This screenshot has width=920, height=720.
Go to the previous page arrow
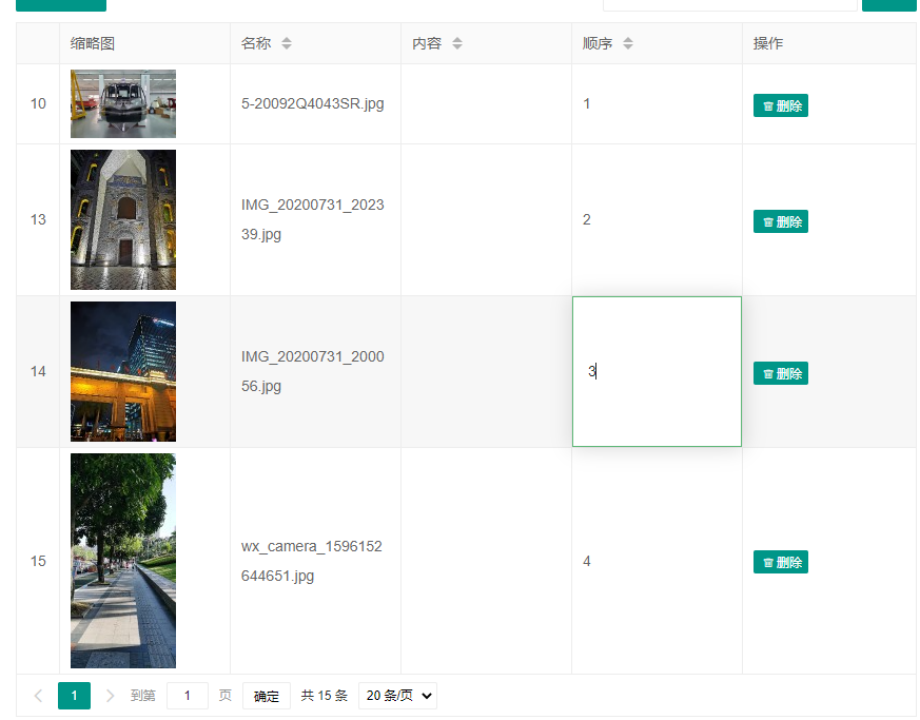[38, 696]
